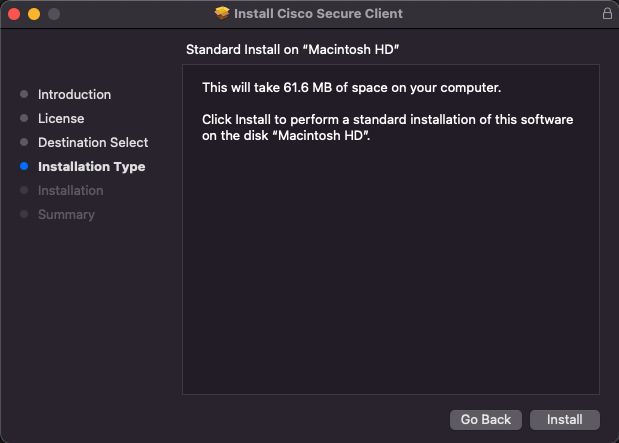Screen dimensions: 619x443
Task: Jump to the Destination Select step
Action: tap(93, 143)
